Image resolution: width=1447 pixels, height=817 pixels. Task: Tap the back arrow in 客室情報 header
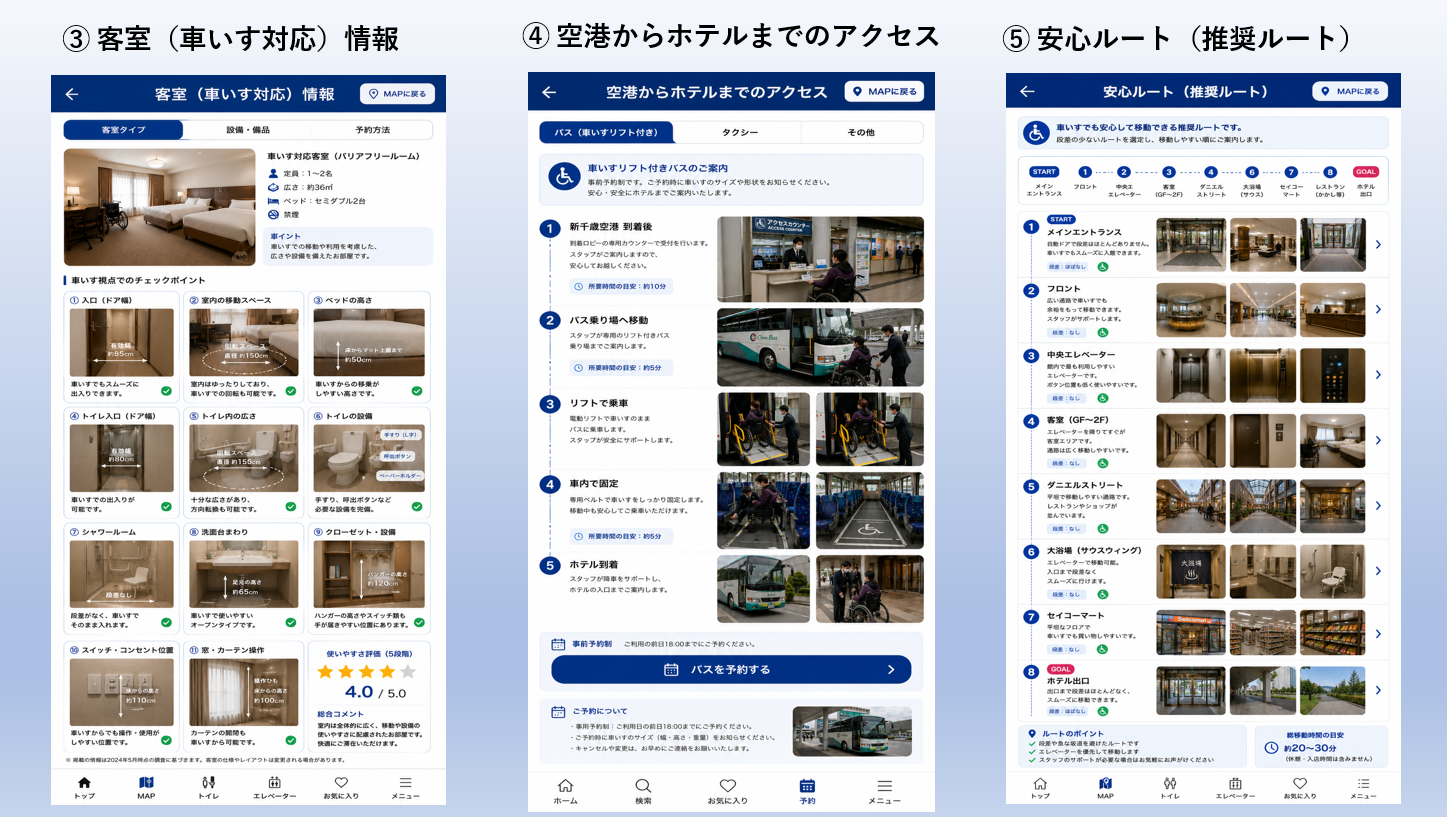point(72,94)
